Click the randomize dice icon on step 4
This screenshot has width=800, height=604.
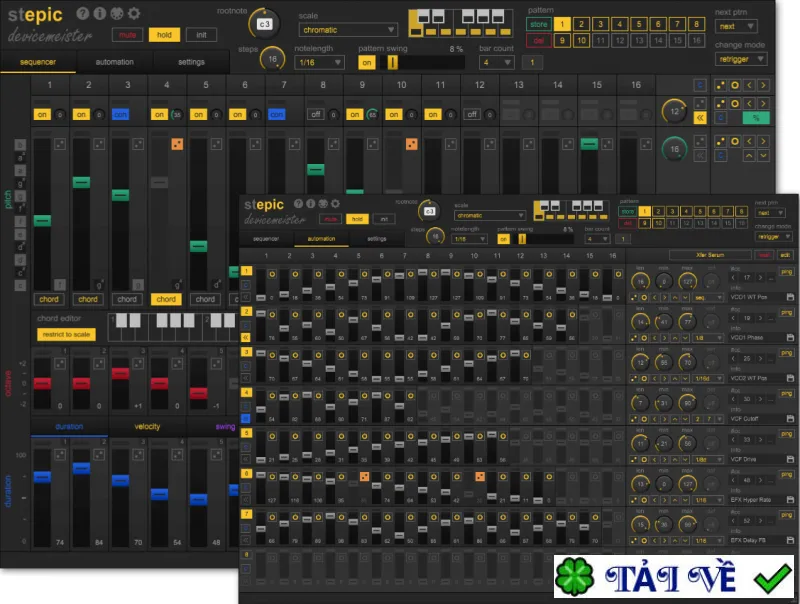[177, 144]
